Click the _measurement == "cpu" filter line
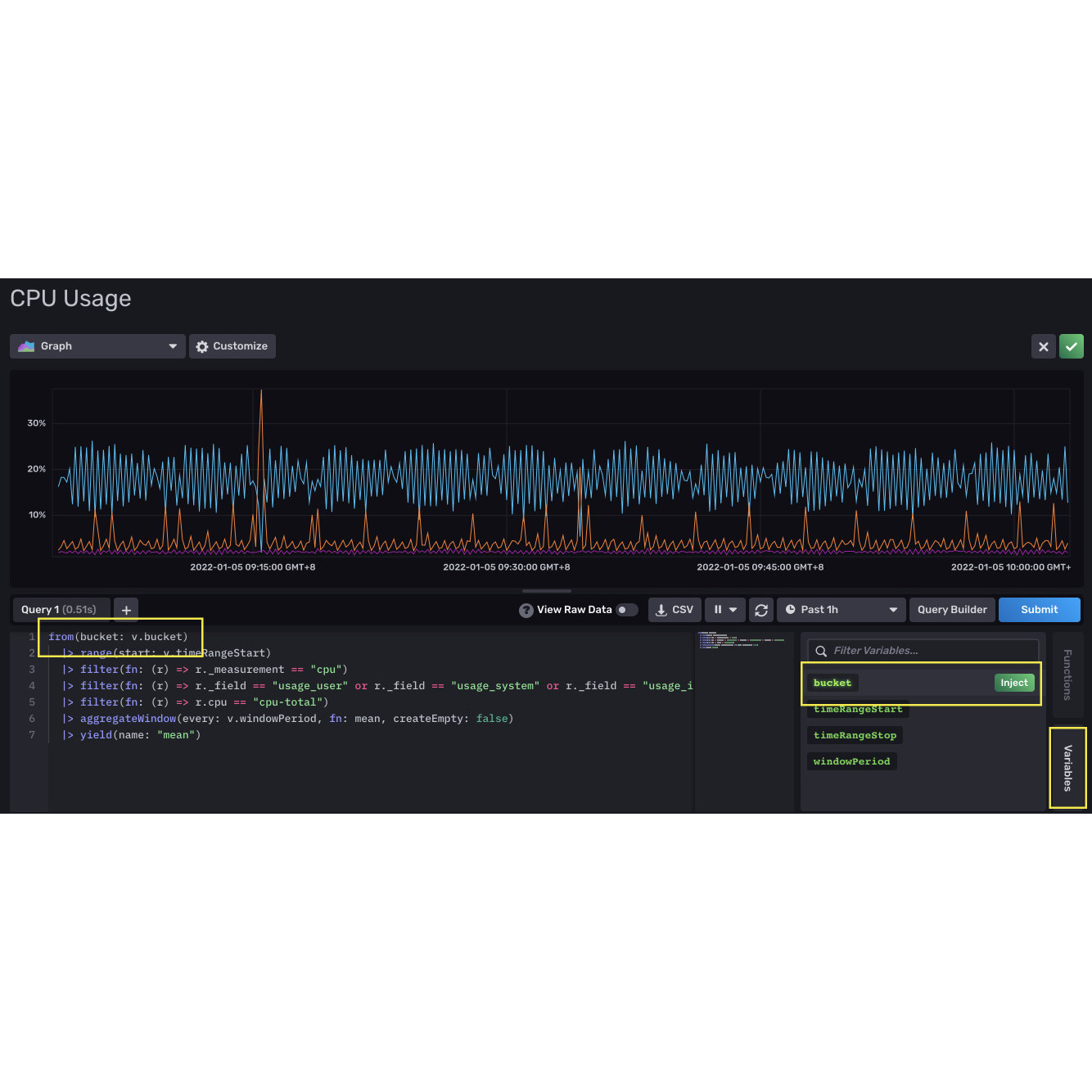Viewport: 1092px width, 1092px height. click(205, 670)
